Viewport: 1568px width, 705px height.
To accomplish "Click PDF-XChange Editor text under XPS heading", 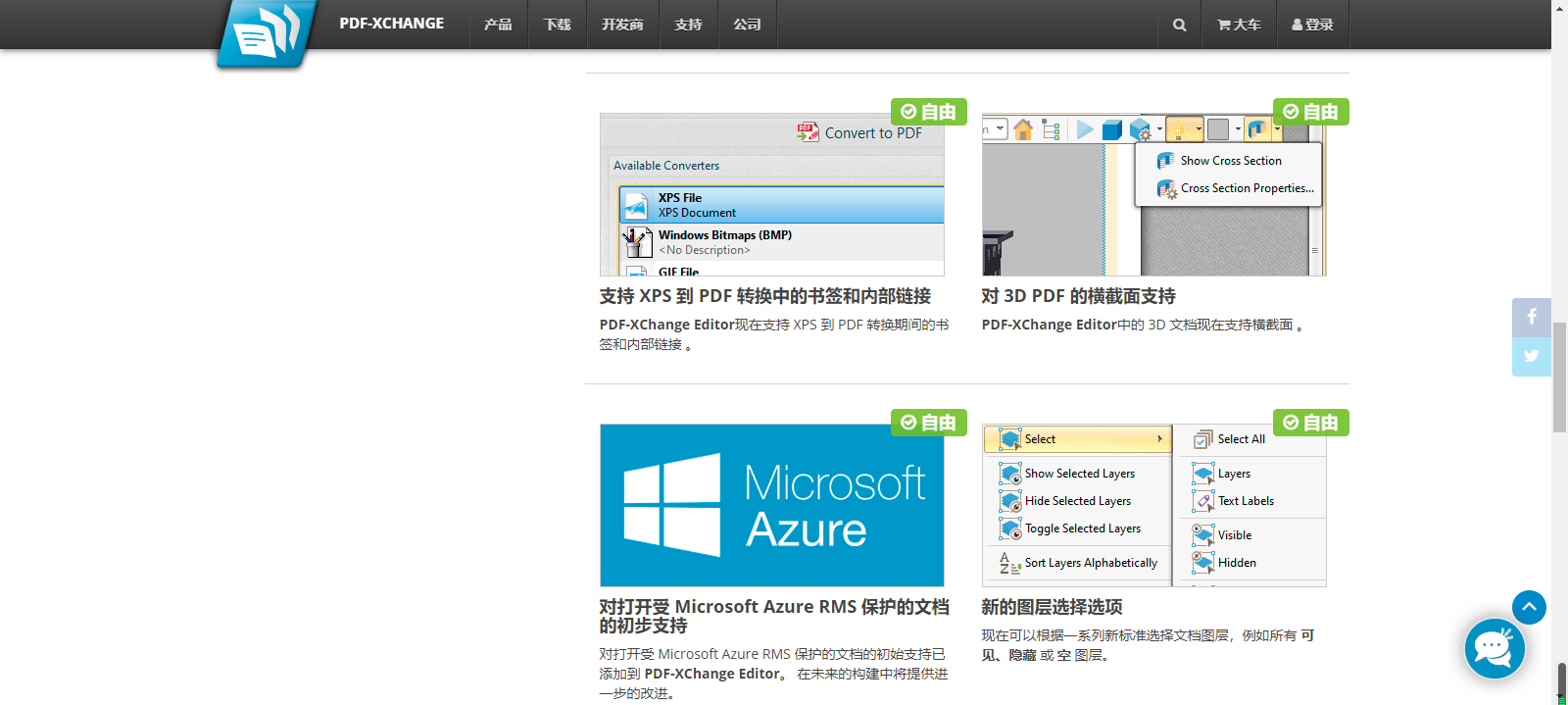I will tap(667, 325).
